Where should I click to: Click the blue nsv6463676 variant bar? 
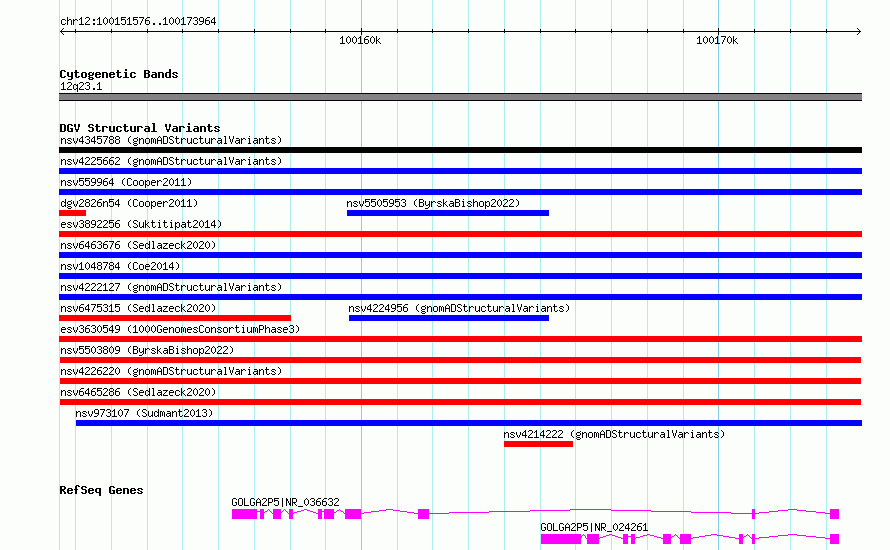[x=460, y=255]
